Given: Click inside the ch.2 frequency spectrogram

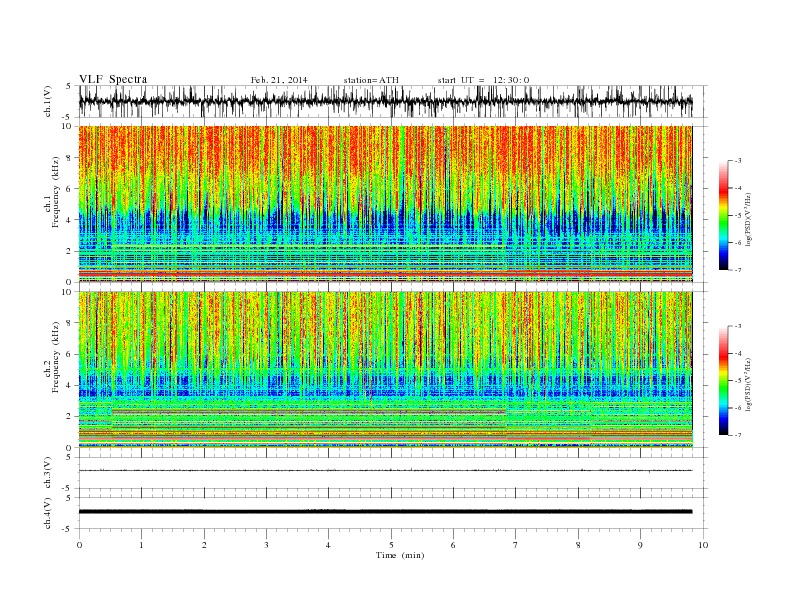Looking at the screenshot, I should click(385, 370).
